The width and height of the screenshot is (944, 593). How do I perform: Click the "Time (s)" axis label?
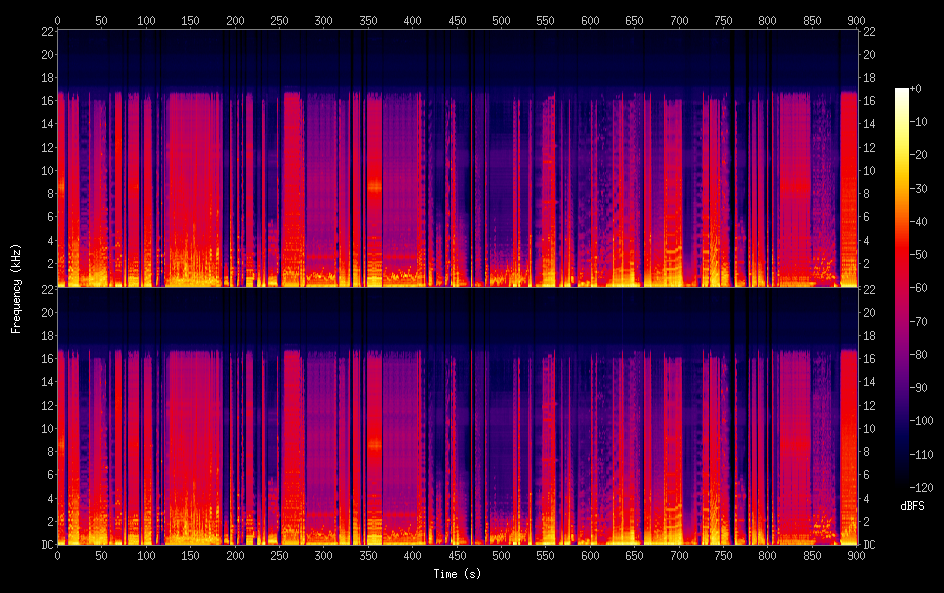click(457, 574)
